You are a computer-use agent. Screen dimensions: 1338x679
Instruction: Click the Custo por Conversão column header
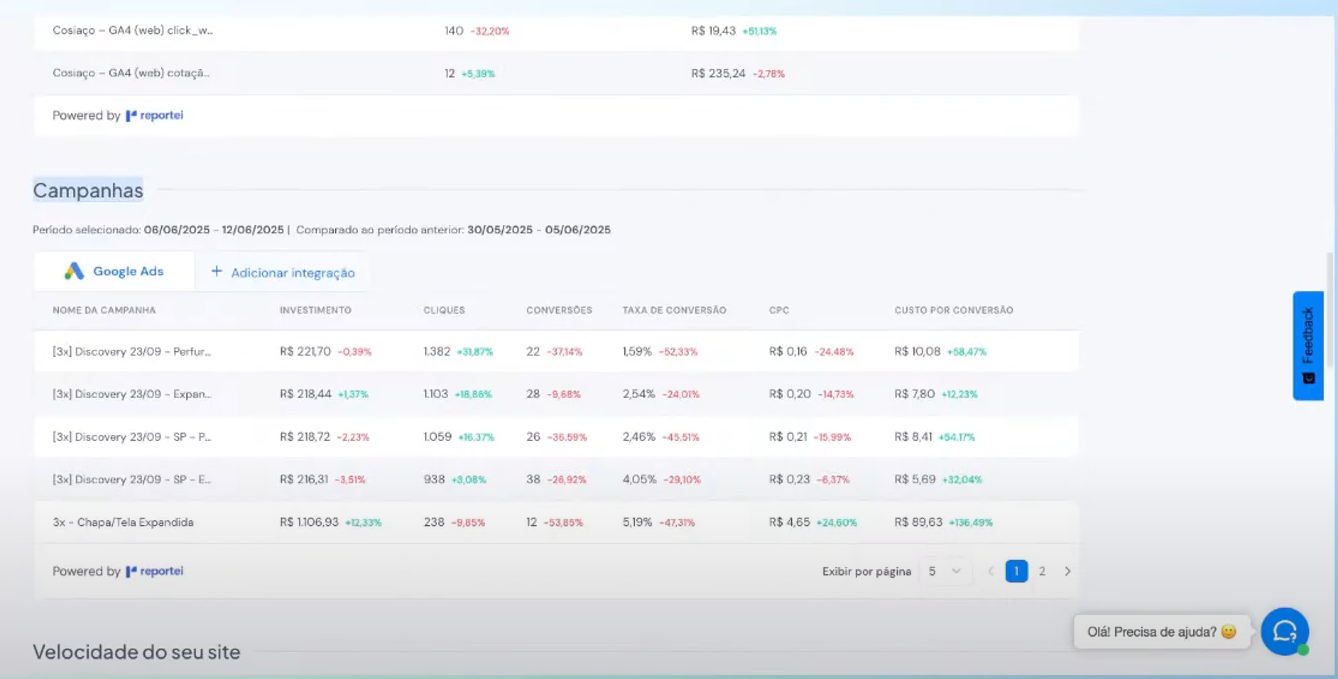coord(953,311)
